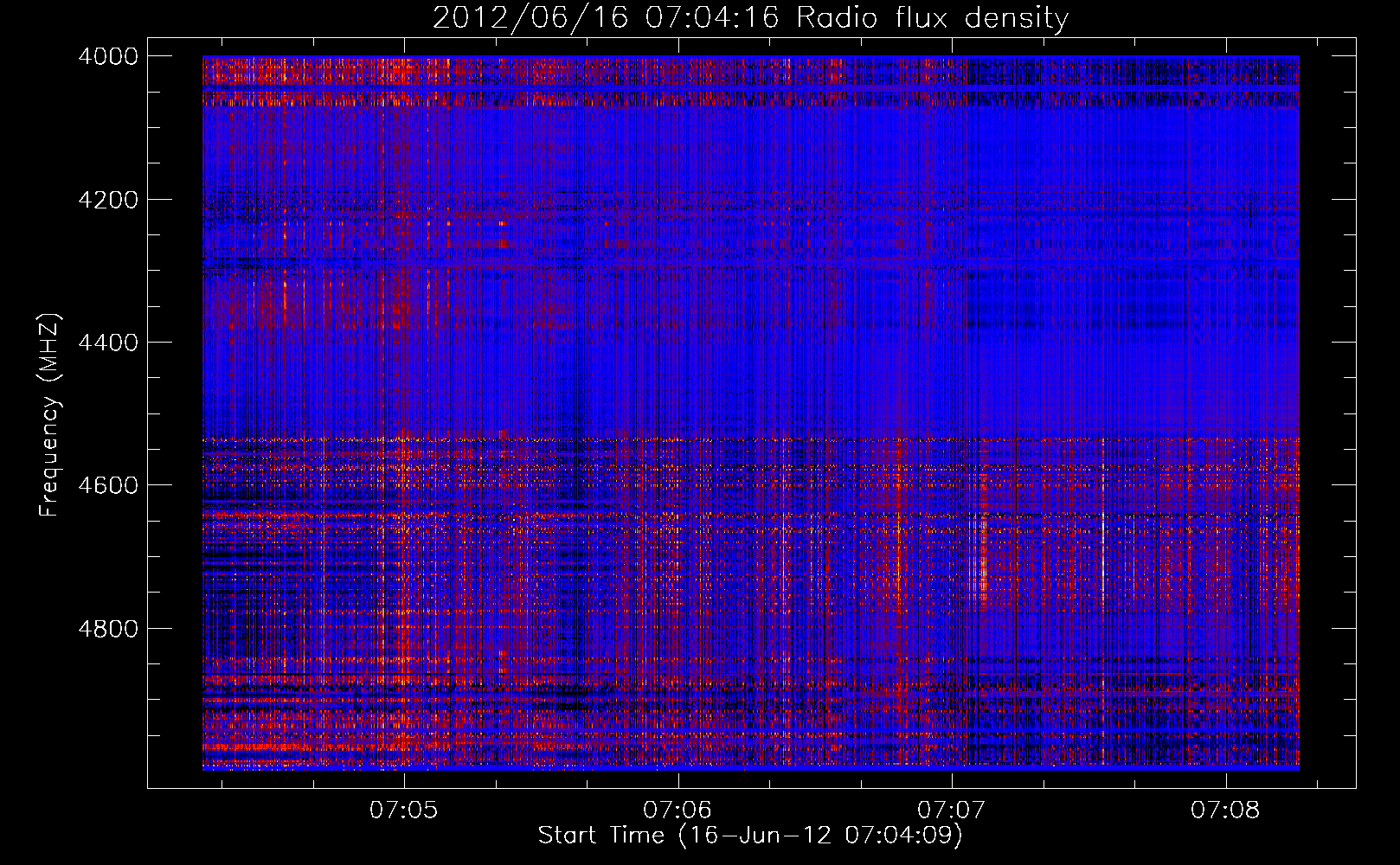Click the 4000 frequency axis label
The image size is (1400, 865).
pyautogui.click(x=107, y=56)
